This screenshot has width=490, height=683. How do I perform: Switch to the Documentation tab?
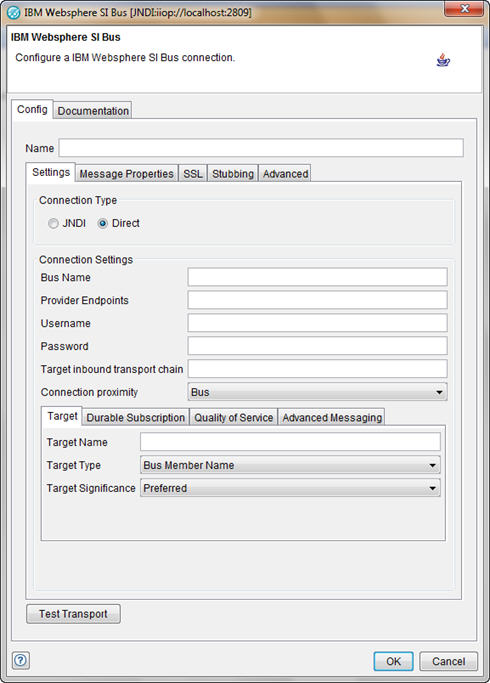pos(93,111)
